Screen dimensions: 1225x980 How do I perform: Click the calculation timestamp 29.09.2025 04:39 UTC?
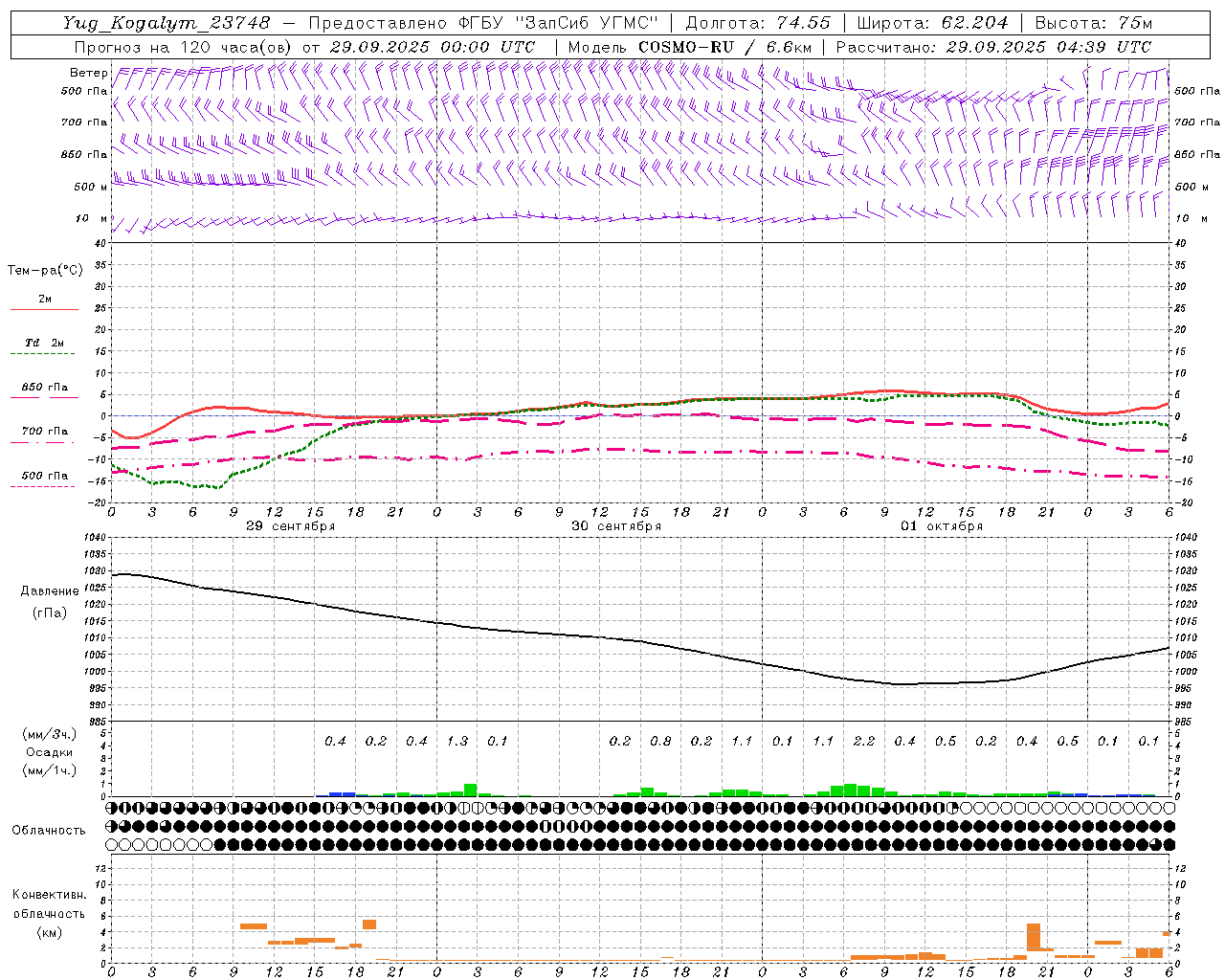[x=1048, y=47]
